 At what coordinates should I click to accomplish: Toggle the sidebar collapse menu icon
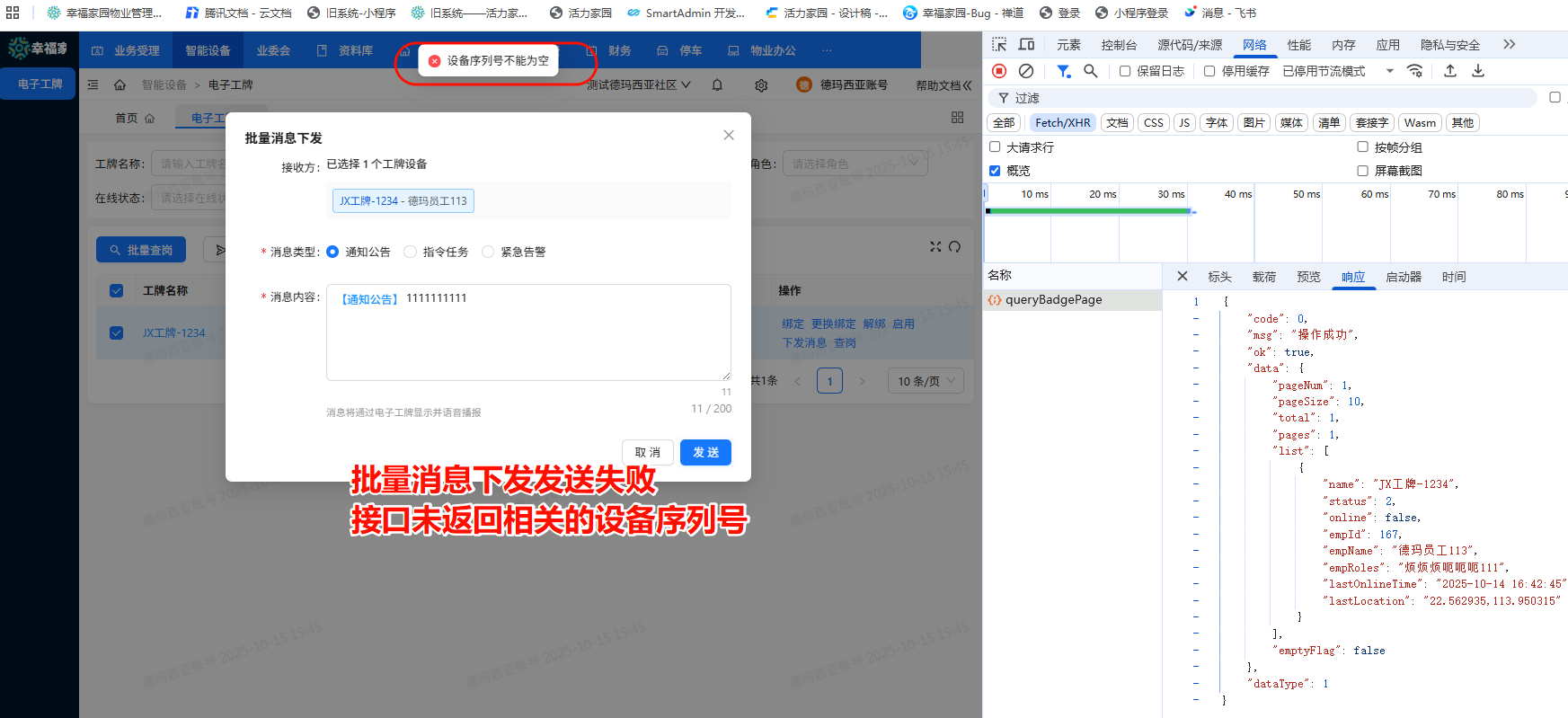[x=93, y=84]
